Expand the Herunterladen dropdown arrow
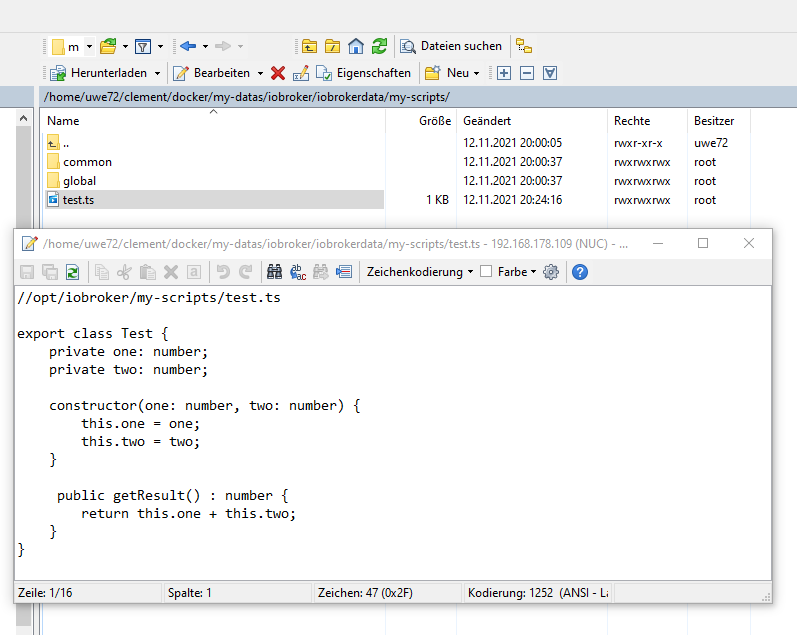797x635 pixels. 157,73
